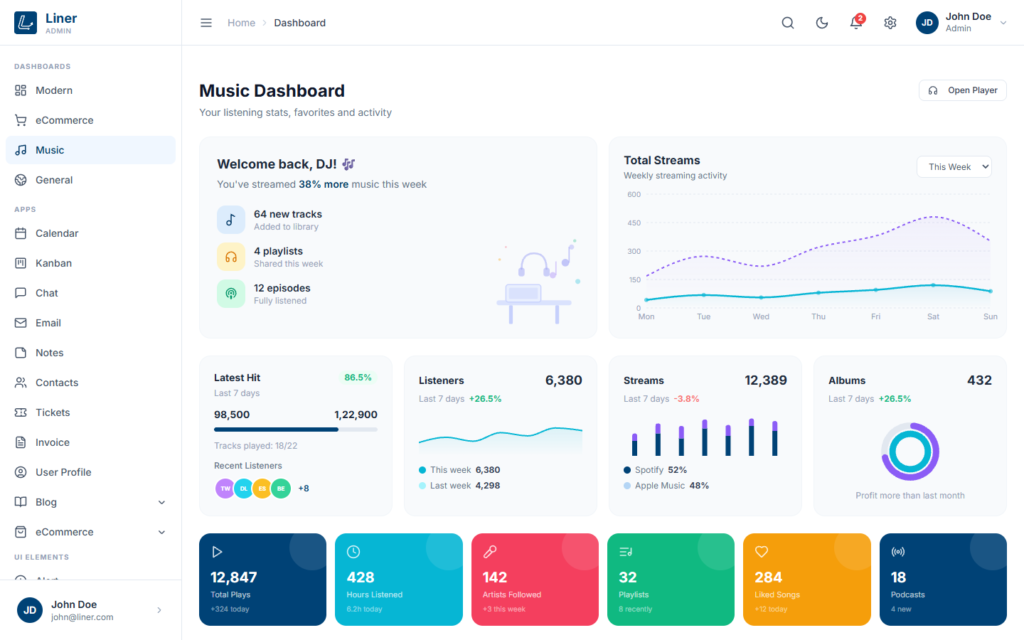The image size is (1024, 640).
Task: Click the Last week legend item in Listeners
Action: (459, 486)
